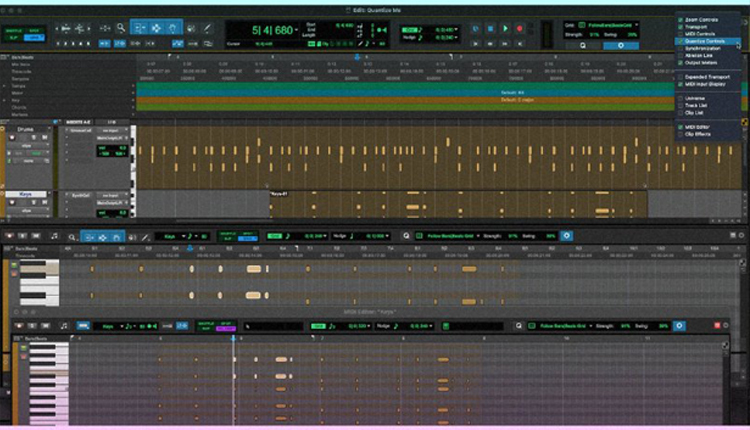Click the Drums track name button

[24, 129]
